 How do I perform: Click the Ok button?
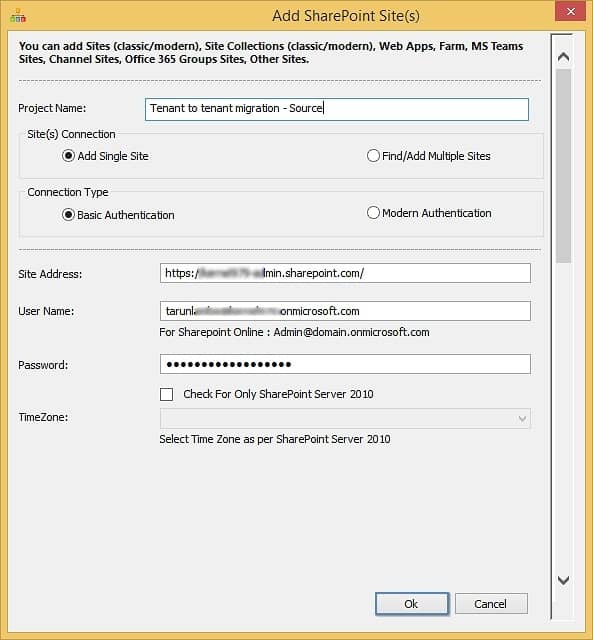tap(412, 604)
